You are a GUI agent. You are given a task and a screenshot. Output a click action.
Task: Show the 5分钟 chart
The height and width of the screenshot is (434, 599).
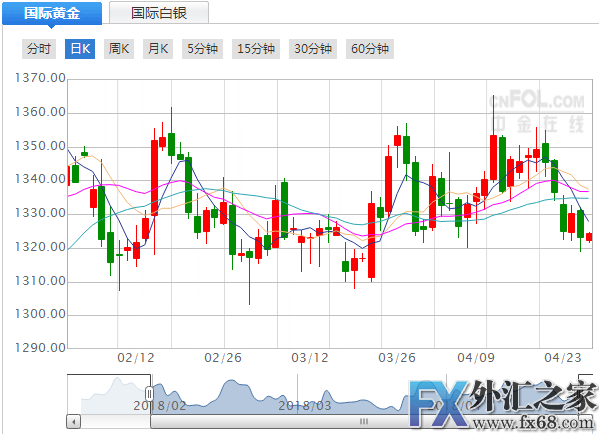(x=202, y=49)
